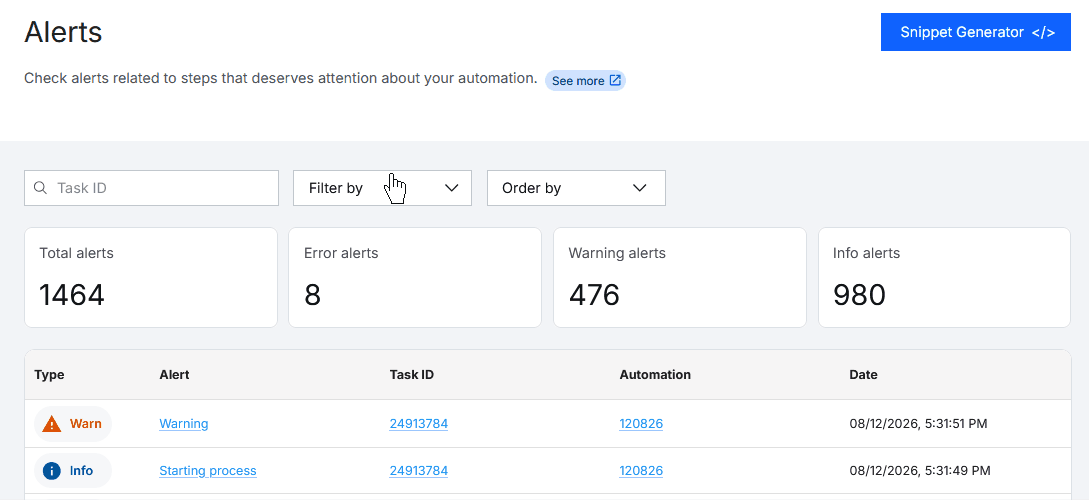This screenshot has width=1089, height=500.
Task: Click the Type column header
Action: coord(49,374)
